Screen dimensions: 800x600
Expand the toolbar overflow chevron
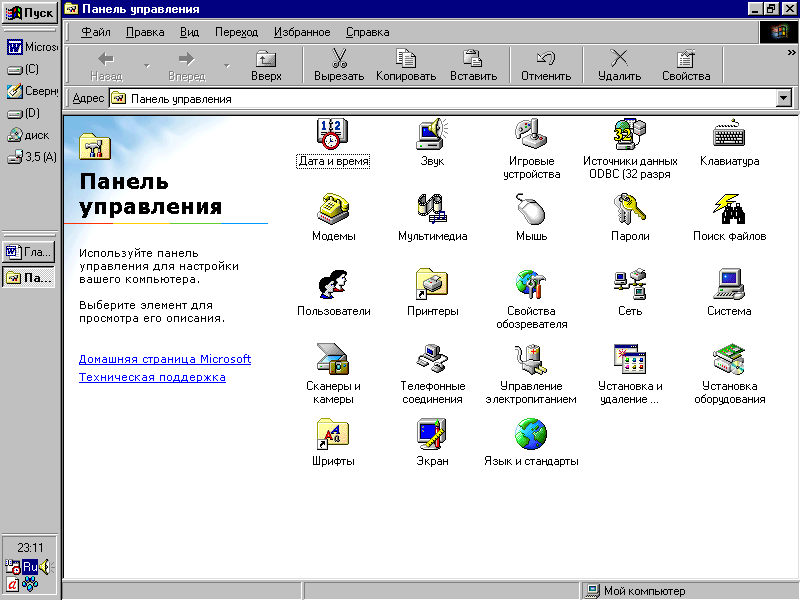tap(791, 53)
